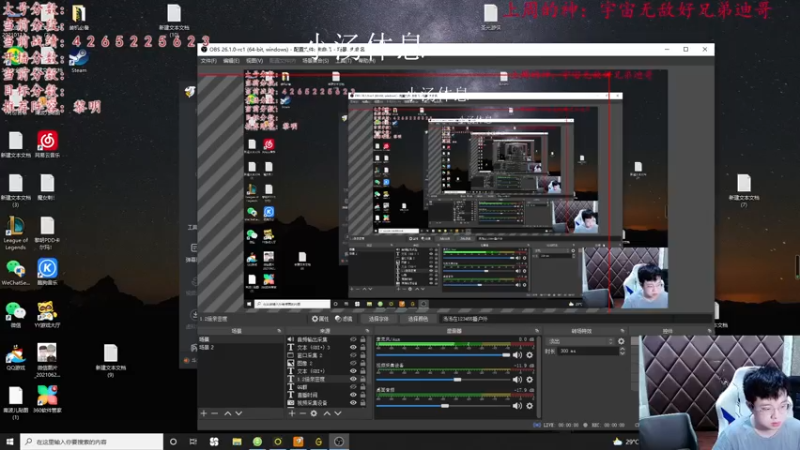Adjust the 桌面音频 volume slider
This screenshot has width=800, height=450.
(x=443, y=406)
